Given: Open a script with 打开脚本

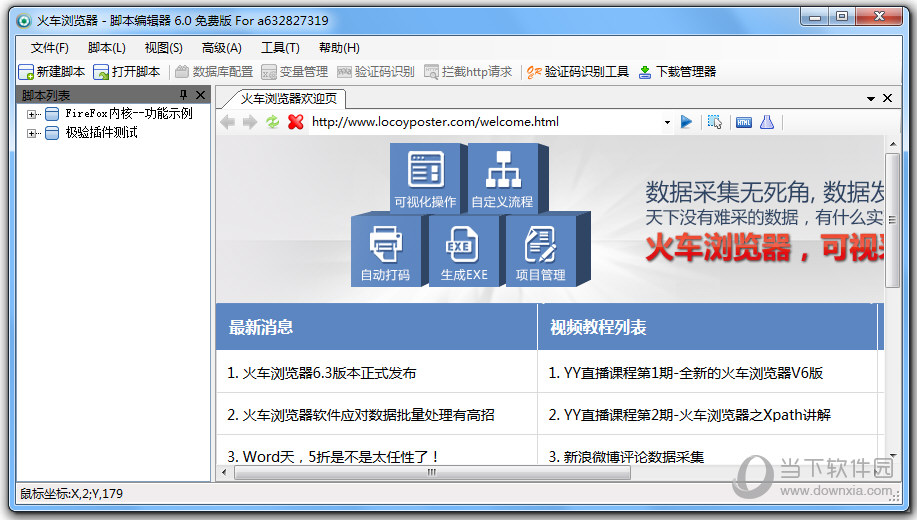Looking at the screenshot, I should (x=127, y=72).
